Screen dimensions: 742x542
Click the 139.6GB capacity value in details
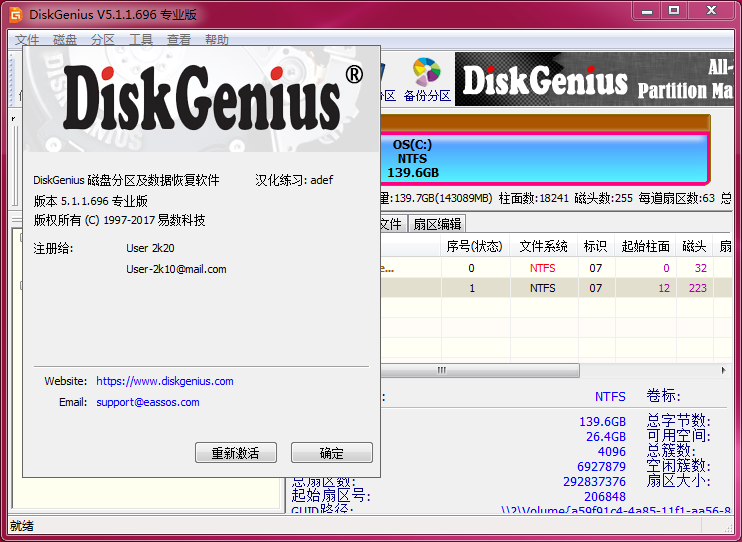coord(602,421)
